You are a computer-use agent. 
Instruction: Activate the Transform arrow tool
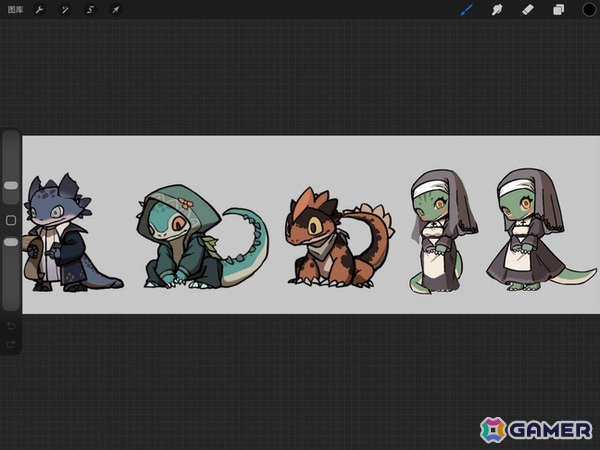click(116, 10)
